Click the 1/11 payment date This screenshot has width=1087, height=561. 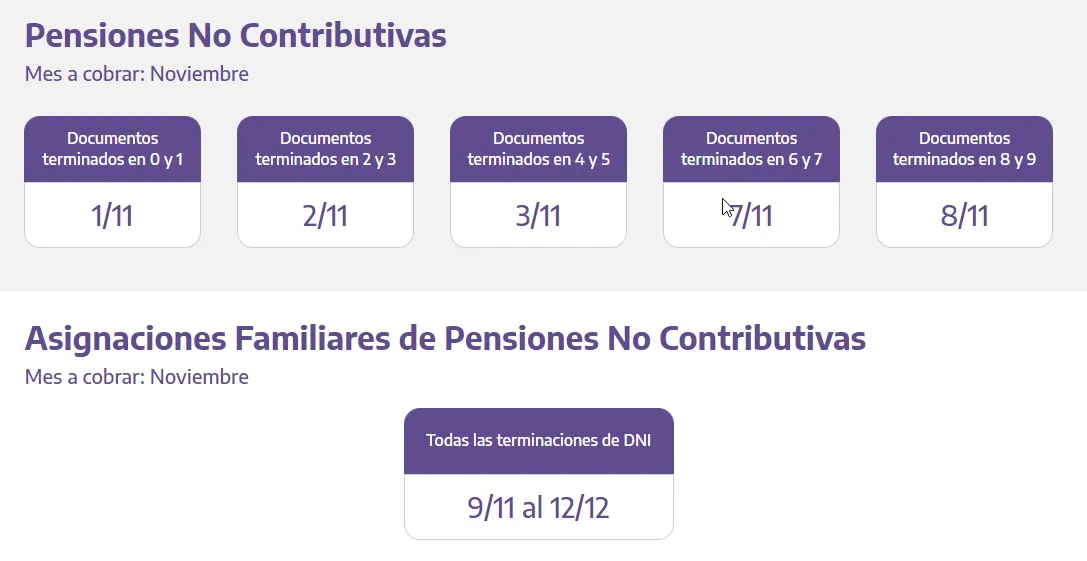[112, 215]
